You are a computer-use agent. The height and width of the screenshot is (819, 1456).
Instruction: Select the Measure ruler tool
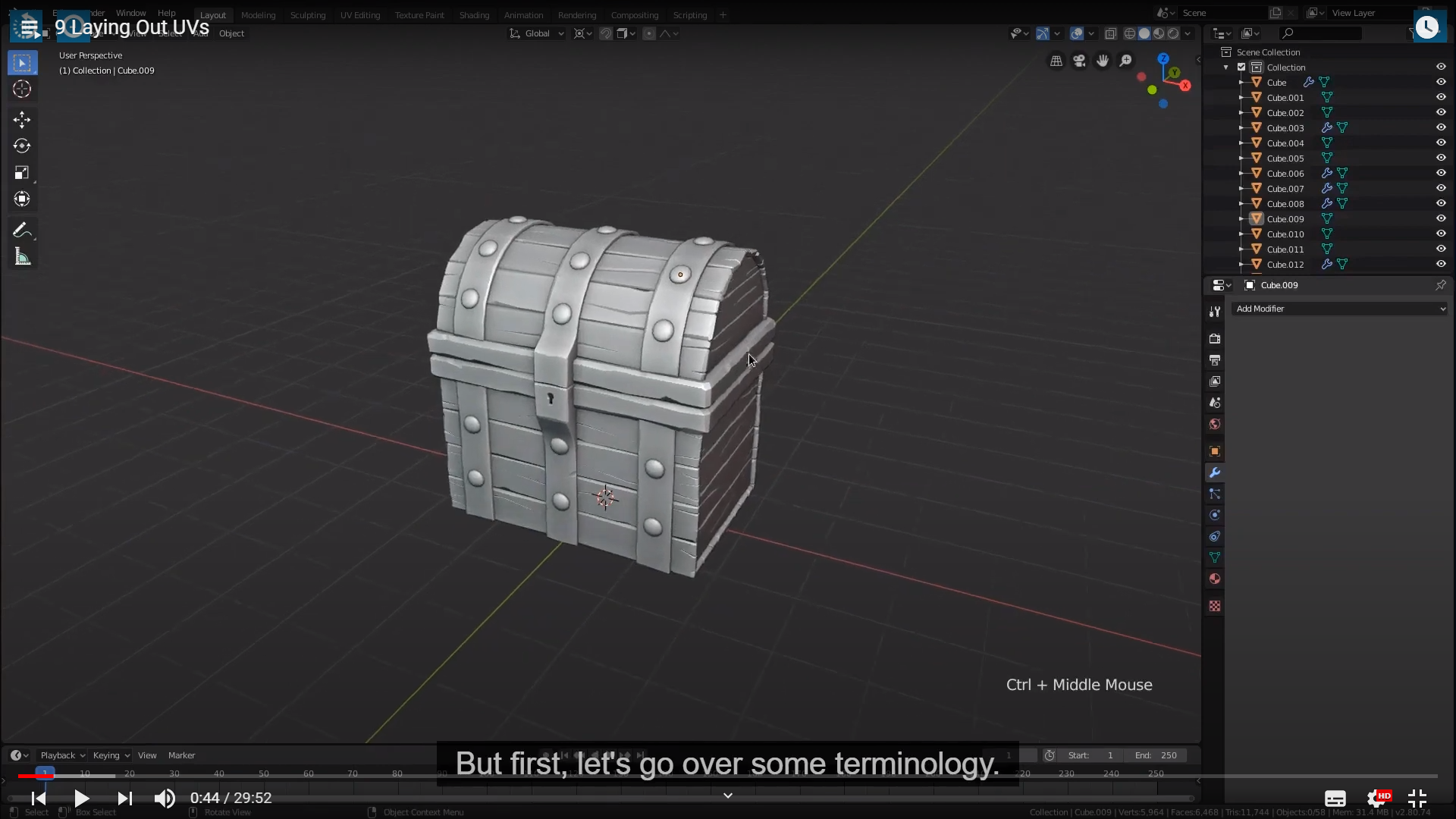coord(22,258)
